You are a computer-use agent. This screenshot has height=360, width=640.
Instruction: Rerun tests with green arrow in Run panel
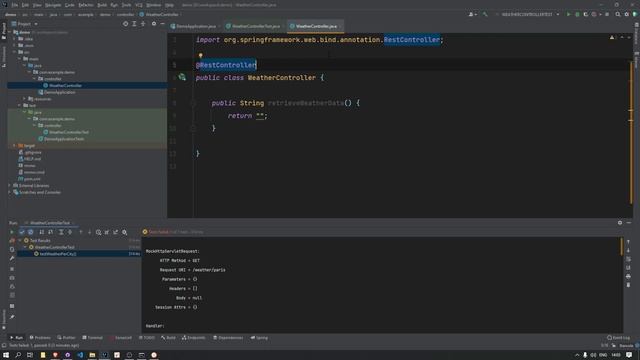pyautogui.click(x=11, y=232)
